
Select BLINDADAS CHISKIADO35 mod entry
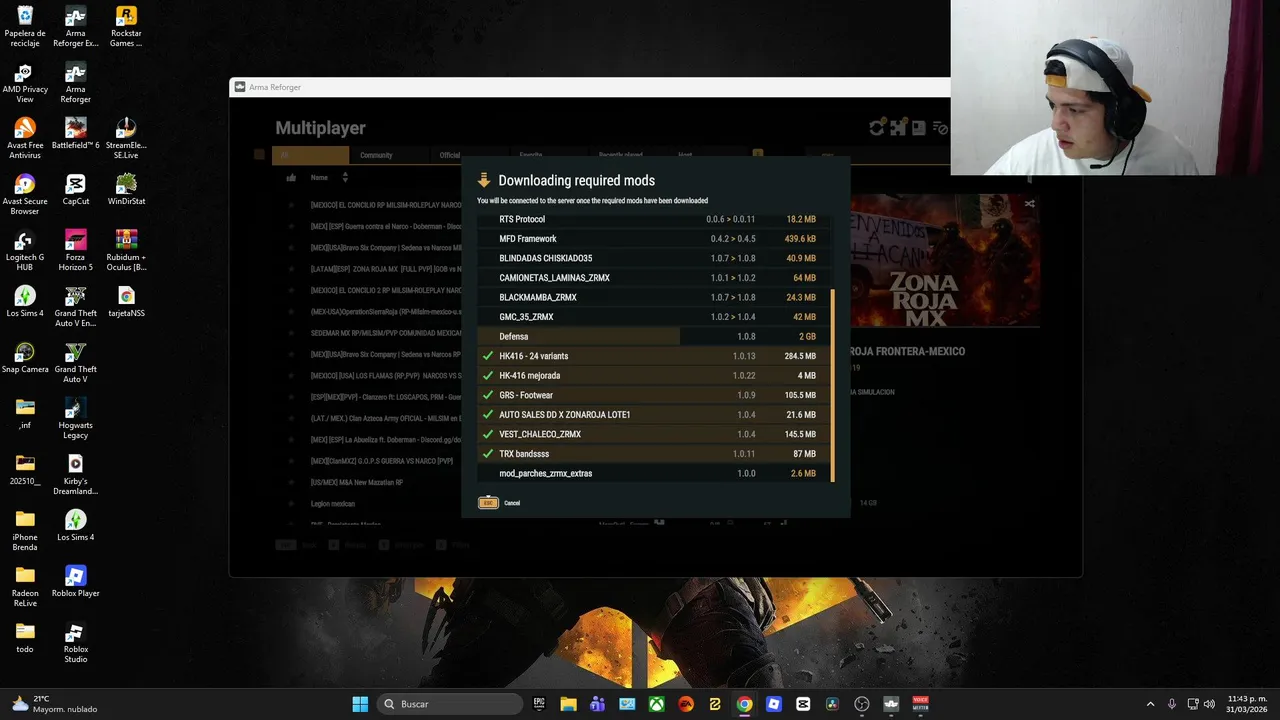click(x=651, y=258)
